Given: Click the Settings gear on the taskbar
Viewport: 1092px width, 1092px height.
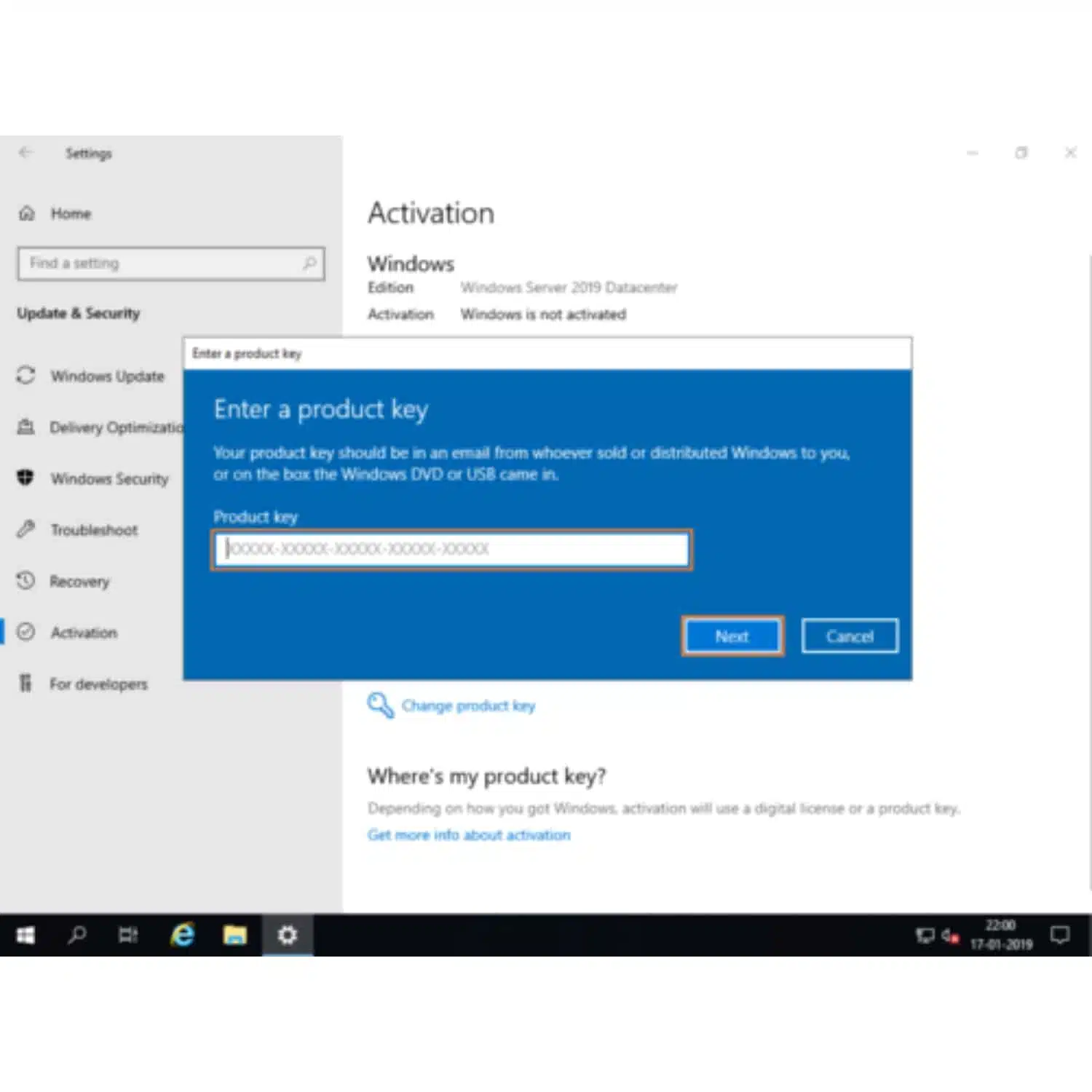Looking at the screenshot, I should pyautogui.click(x=288, y=935).
